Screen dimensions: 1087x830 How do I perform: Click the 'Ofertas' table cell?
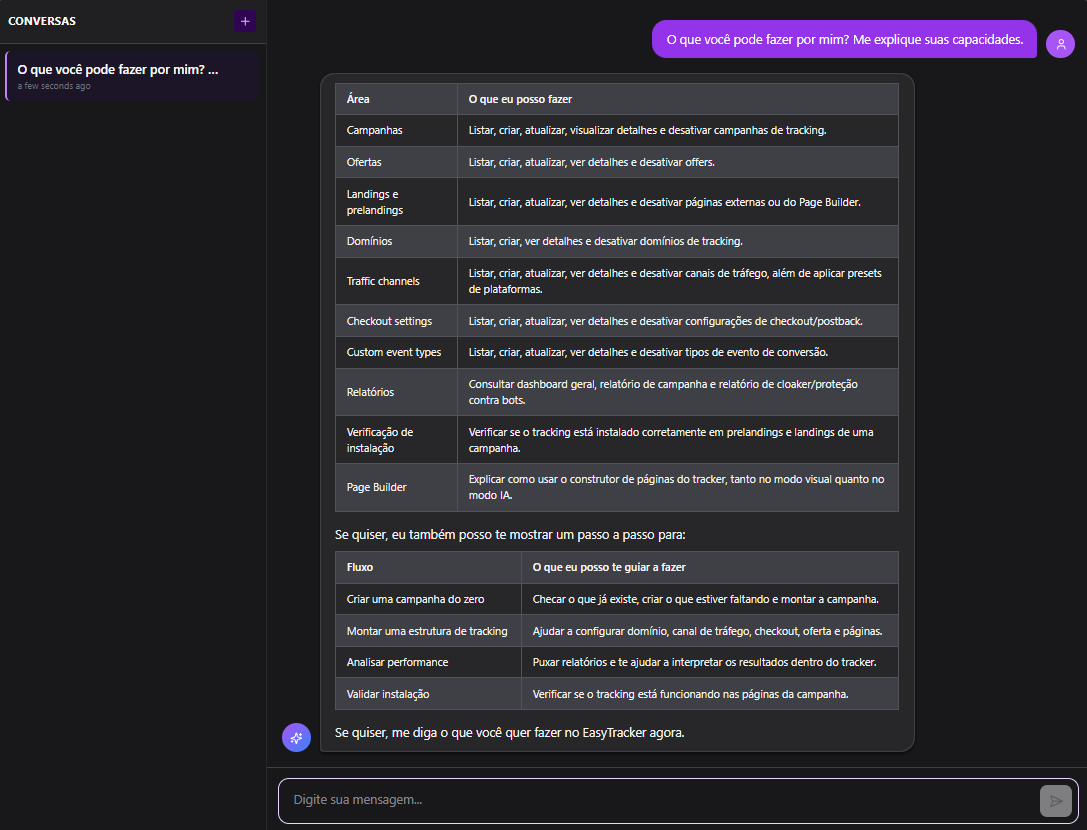[x=396, y=162]
